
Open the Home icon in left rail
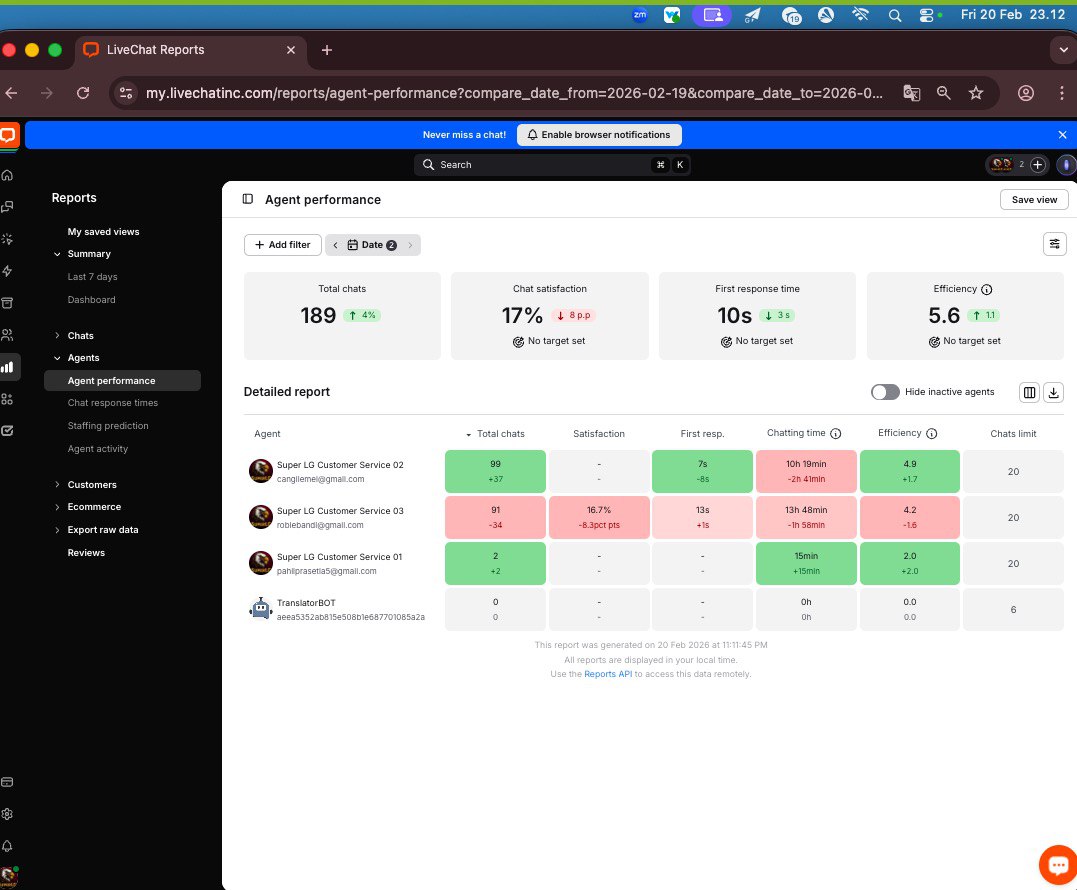(x=8, y=175)
